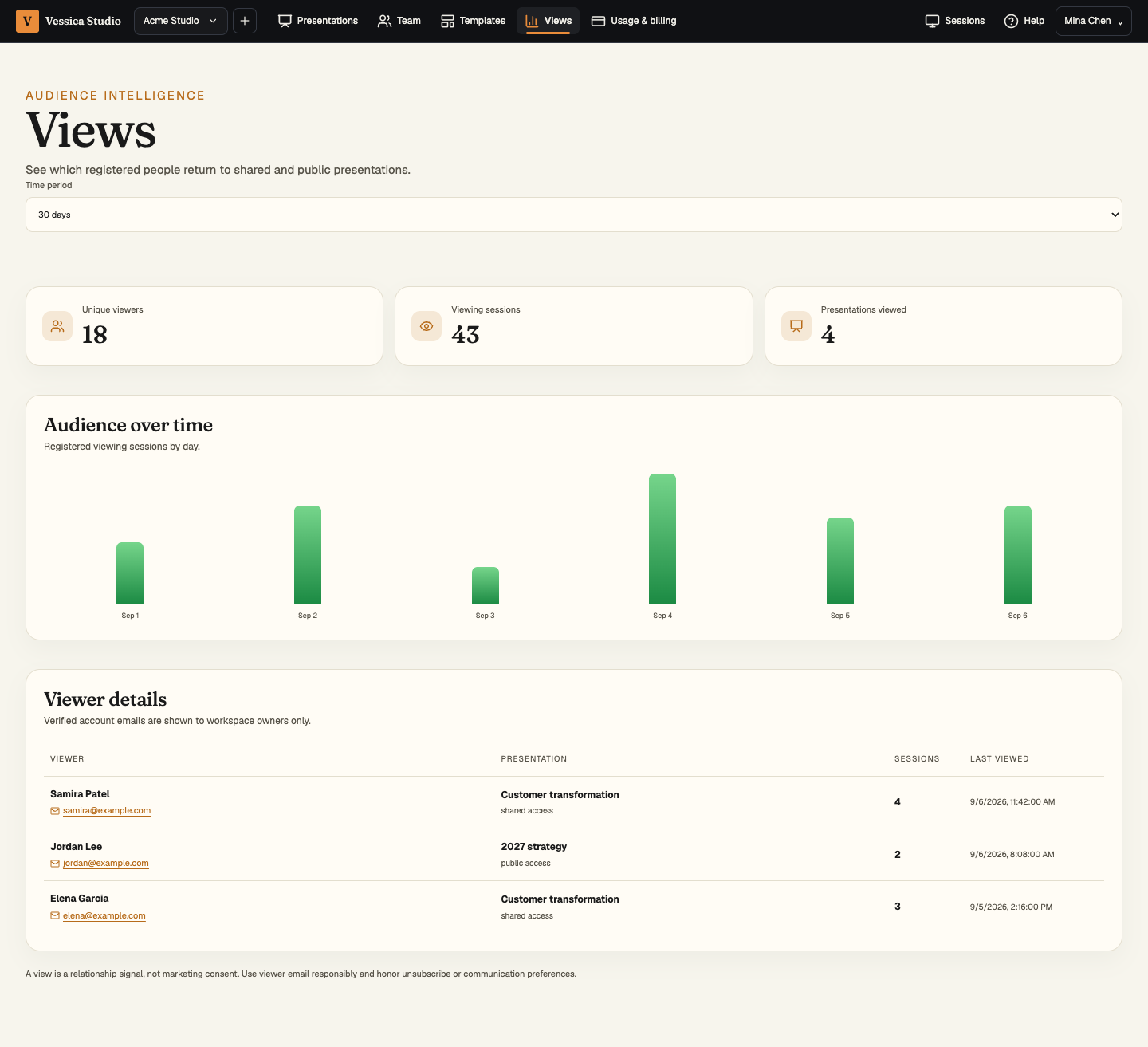The height and width of the screenshot is (1047, 1148).
Task: Click the VIEWER column header
Action: [x=67, y=759]
